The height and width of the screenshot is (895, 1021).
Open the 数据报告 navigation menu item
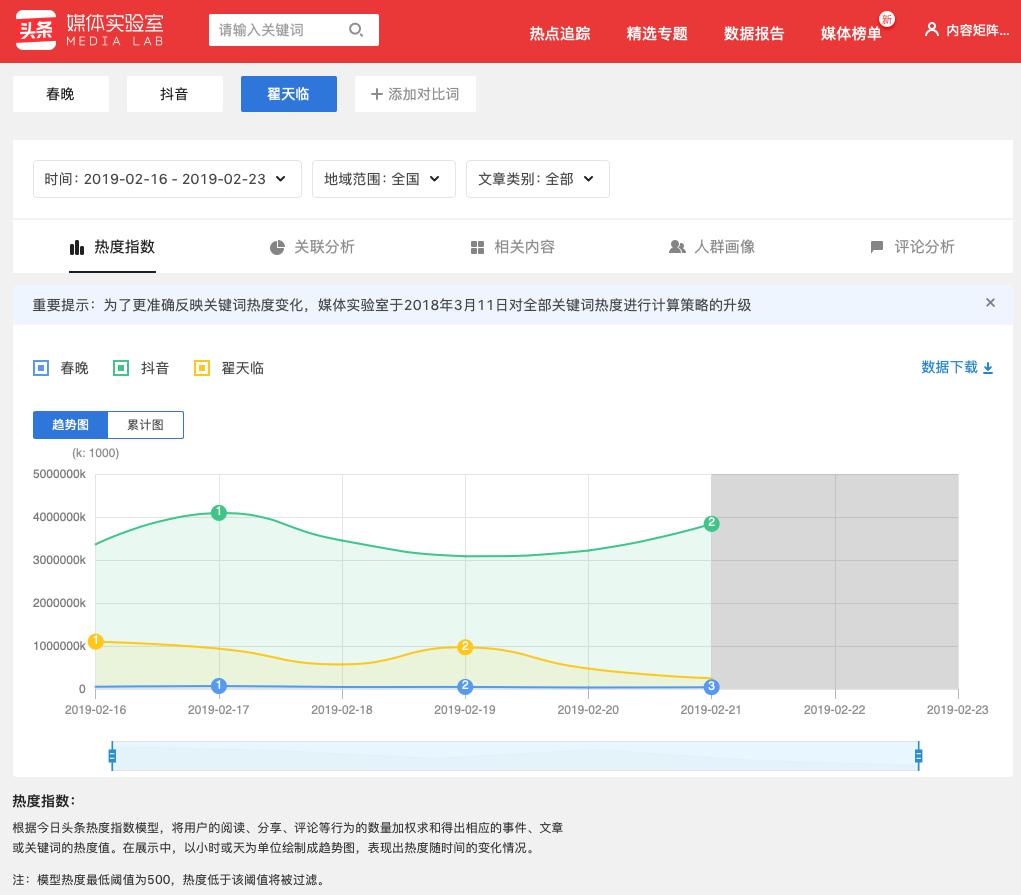754,33
